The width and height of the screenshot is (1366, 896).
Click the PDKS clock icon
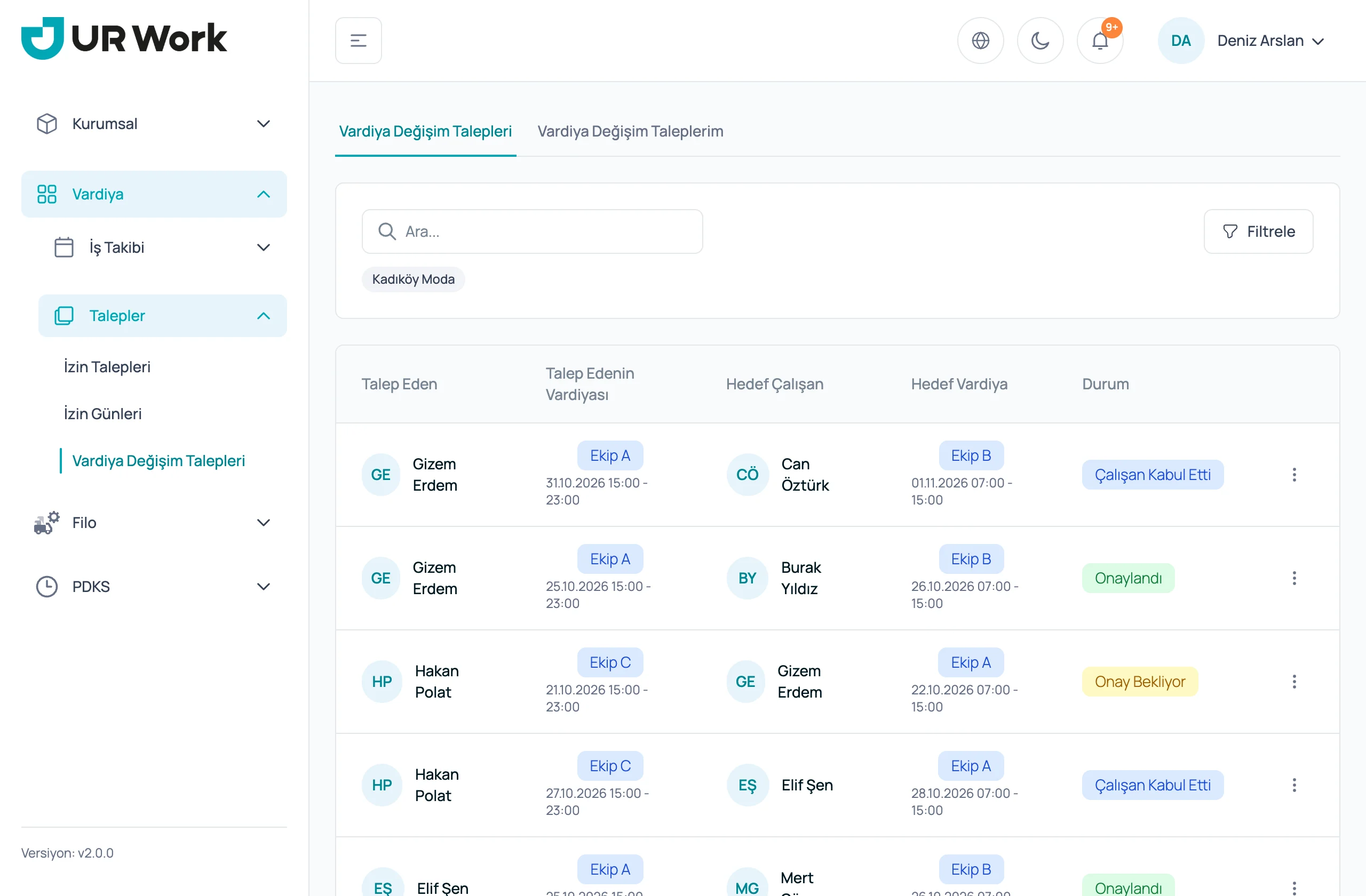tap(46, 586)
